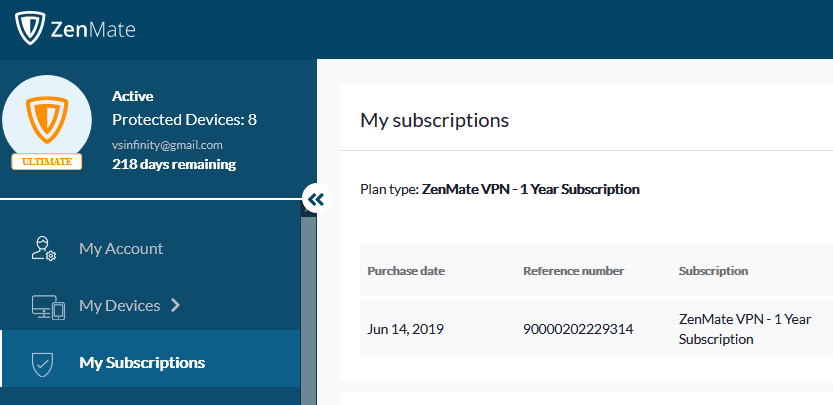Click the My Devices monitor-and-phone icon
Image resolution: width=833 pixels, height=405 pixels.
48,307
